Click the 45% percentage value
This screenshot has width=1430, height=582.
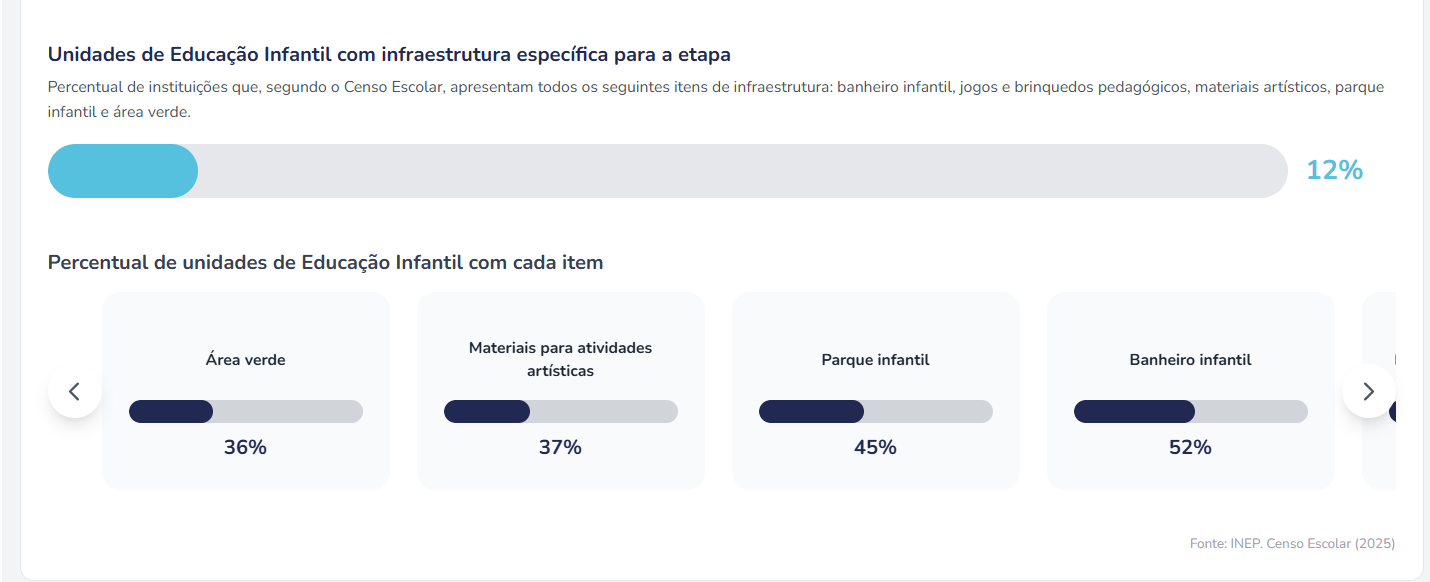(x=875, y=447)
